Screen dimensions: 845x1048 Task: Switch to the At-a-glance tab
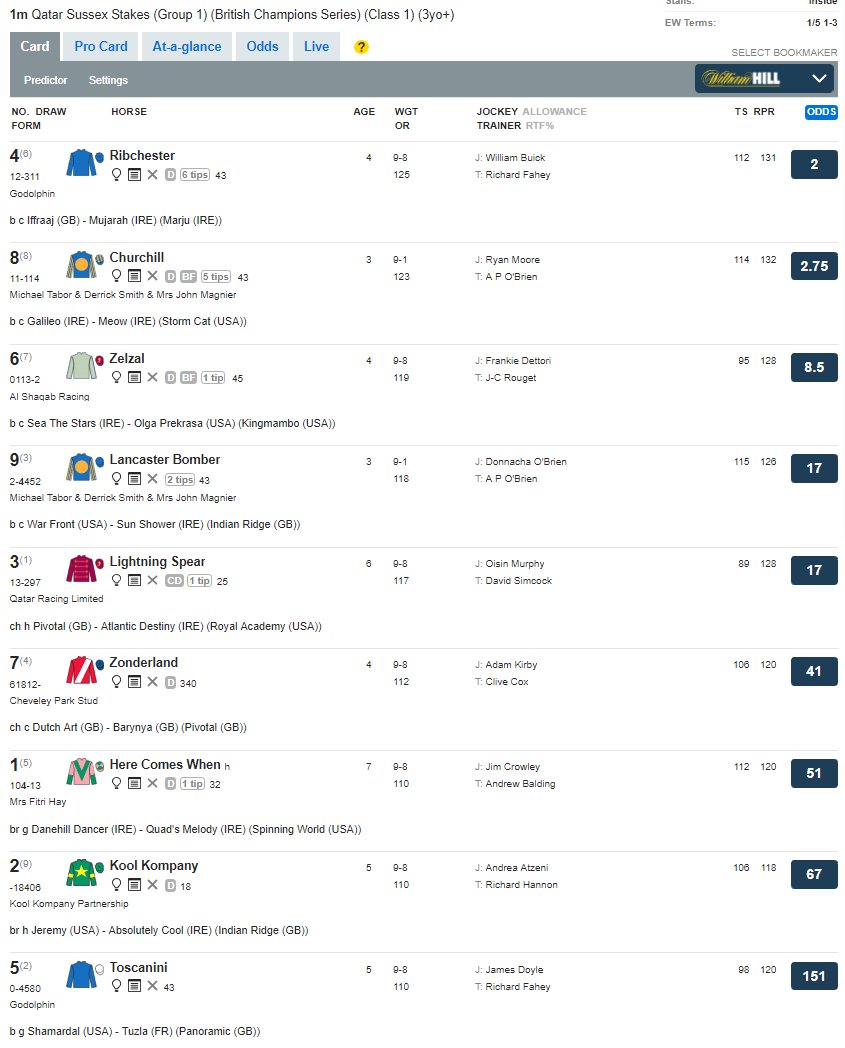tap(187, 46)
